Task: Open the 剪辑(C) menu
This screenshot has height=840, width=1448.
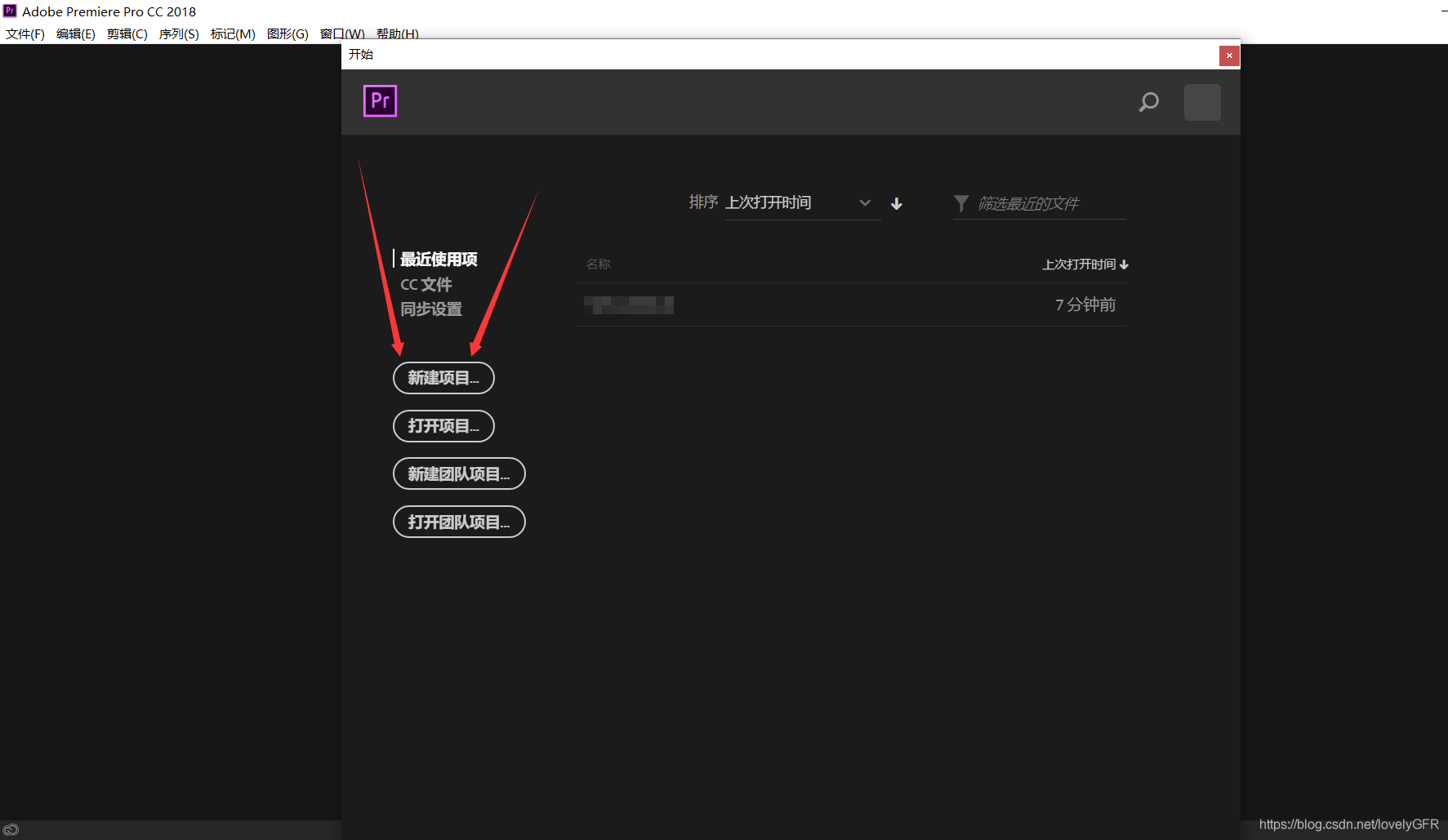Action: click(x=127, y=33)
